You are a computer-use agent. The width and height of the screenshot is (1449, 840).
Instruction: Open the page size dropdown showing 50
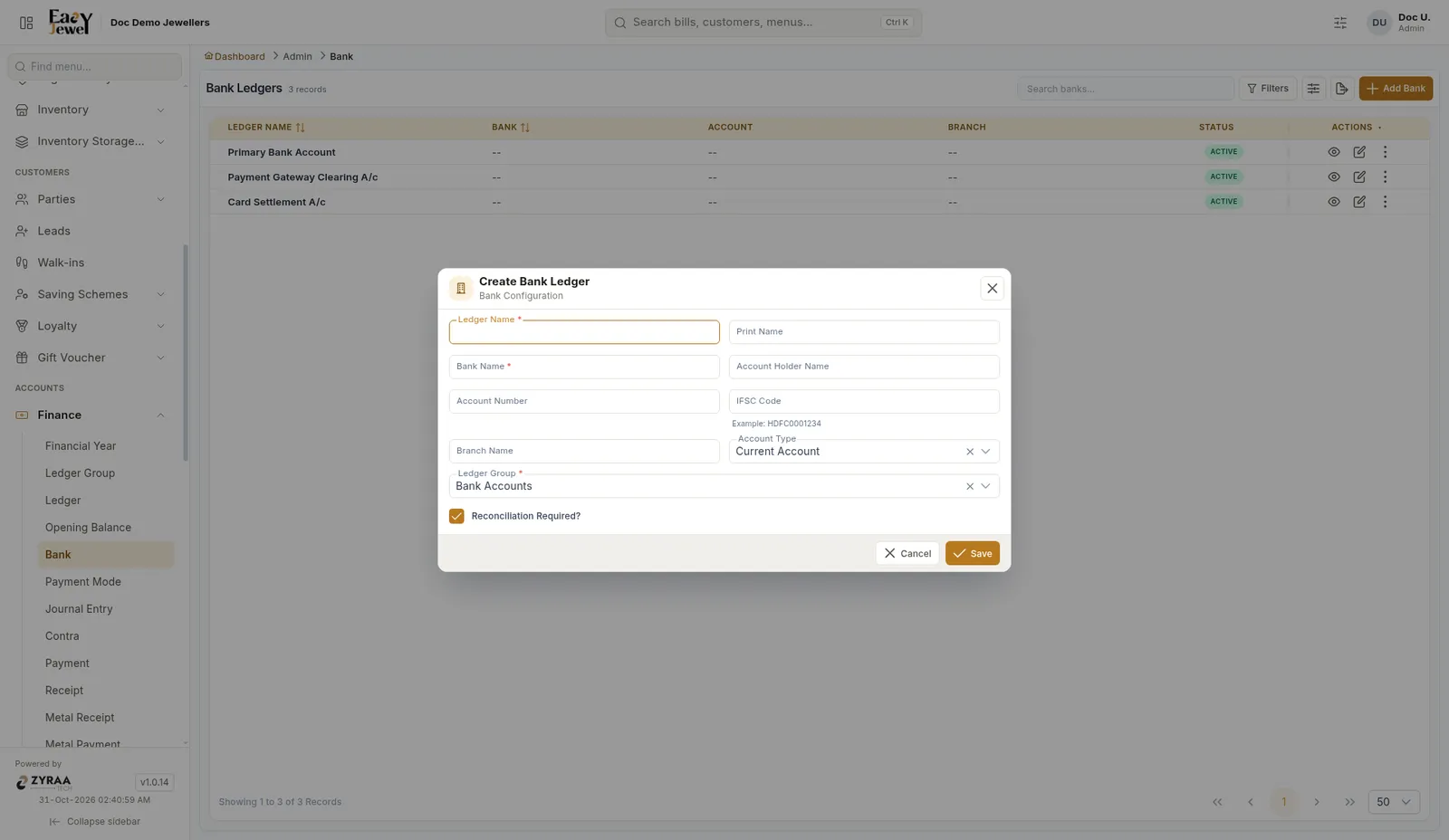[x=1394, y=802]
